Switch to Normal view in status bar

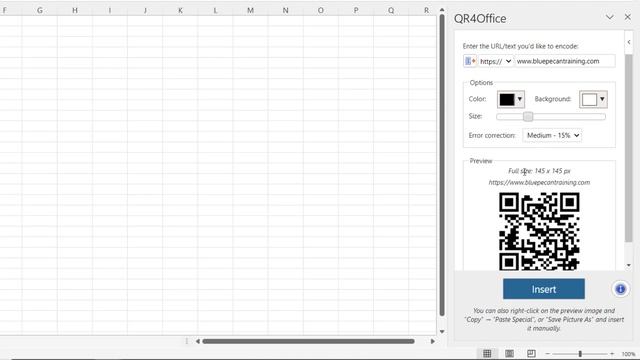(x=487, y=353)
